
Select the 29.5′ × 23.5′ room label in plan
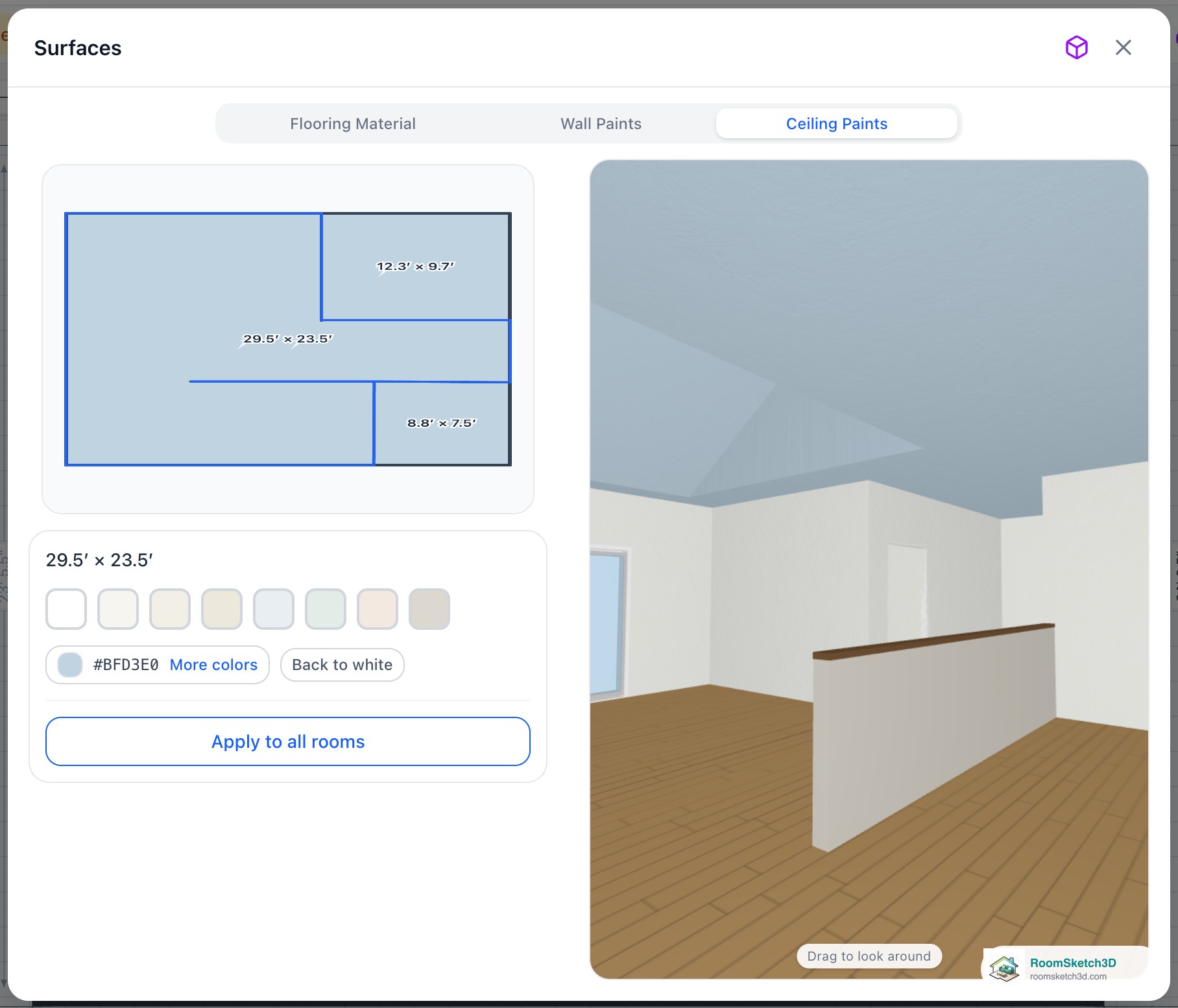click(x=287, y=339)
